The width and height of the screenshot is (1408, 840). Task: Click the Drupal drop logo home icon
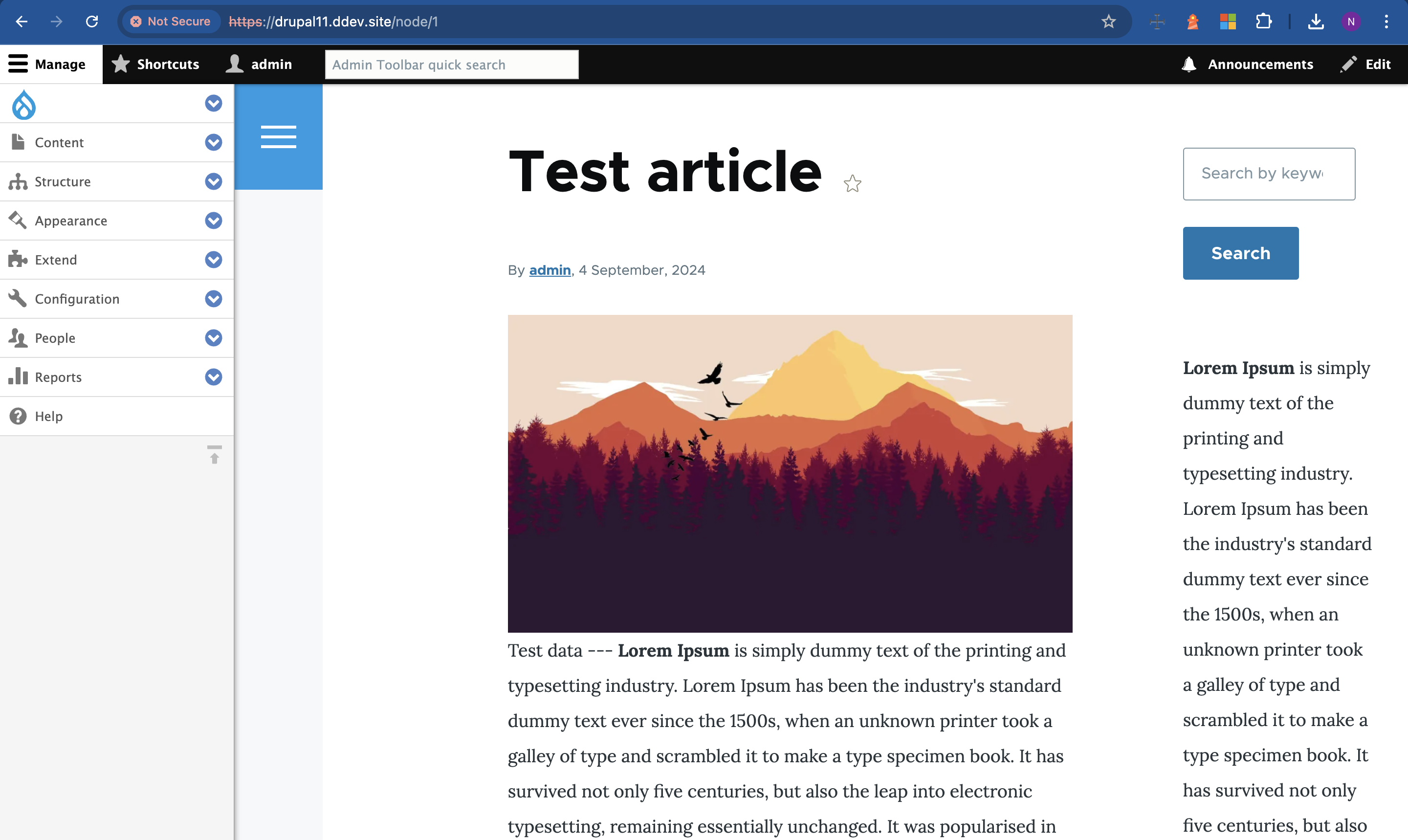tap(24, 105)
